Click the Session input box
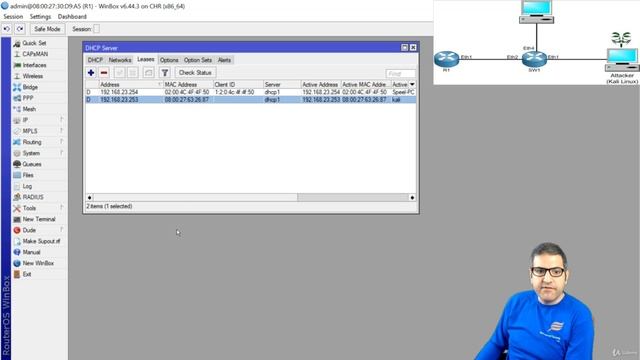The height and width of the screenshot is (360, 640). tap(96, 29)
